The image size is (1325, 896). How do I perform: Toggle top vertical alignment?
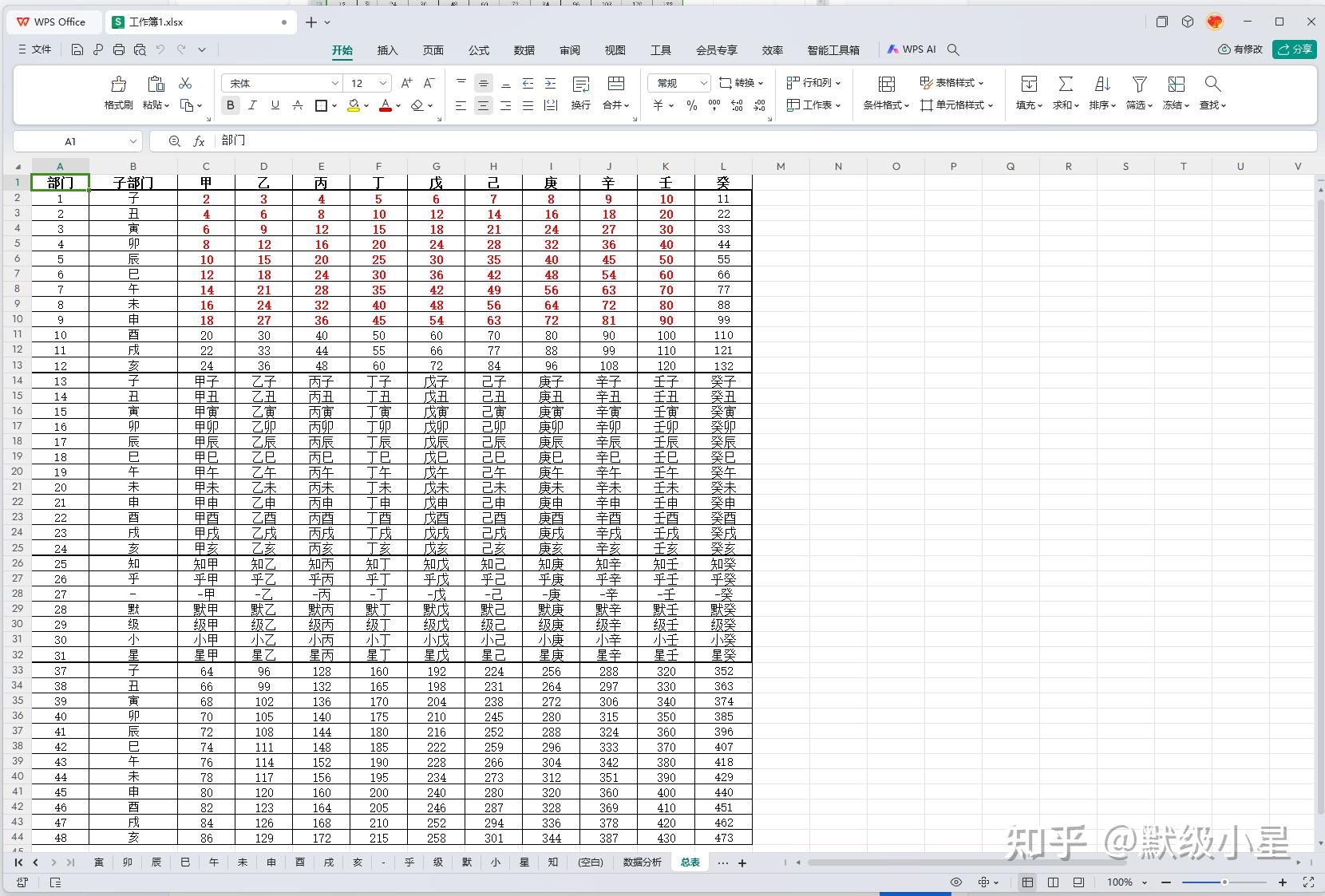pyautogui.click(x=461, y=83)
